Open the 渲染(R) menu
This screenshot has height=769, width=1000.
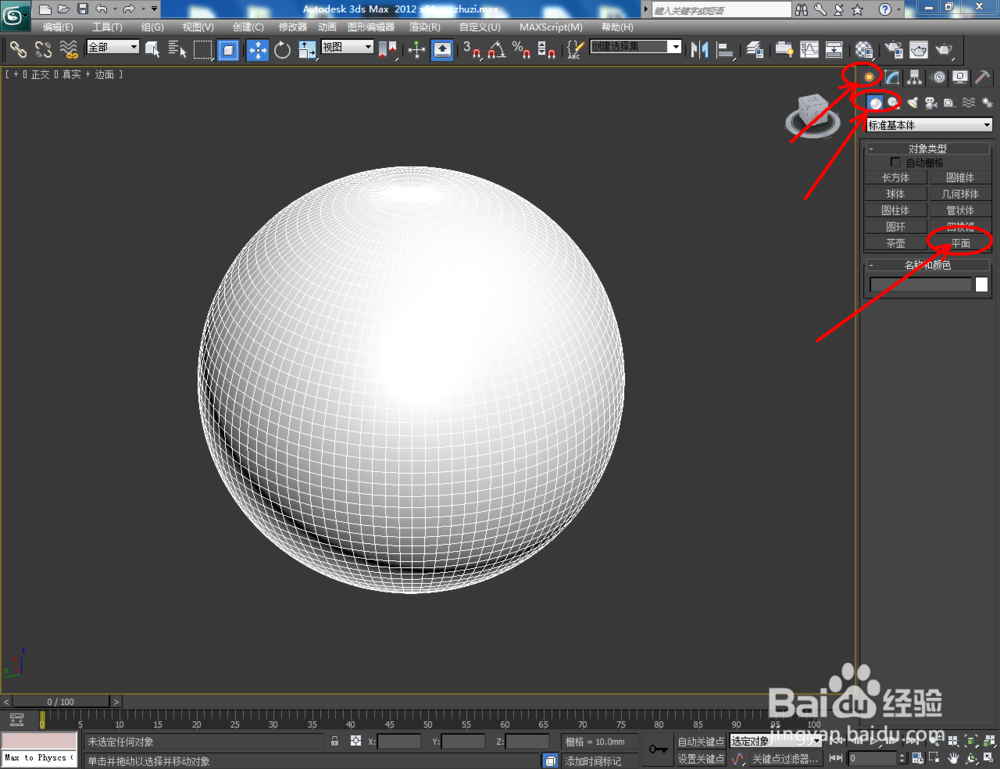coord(425,27)
